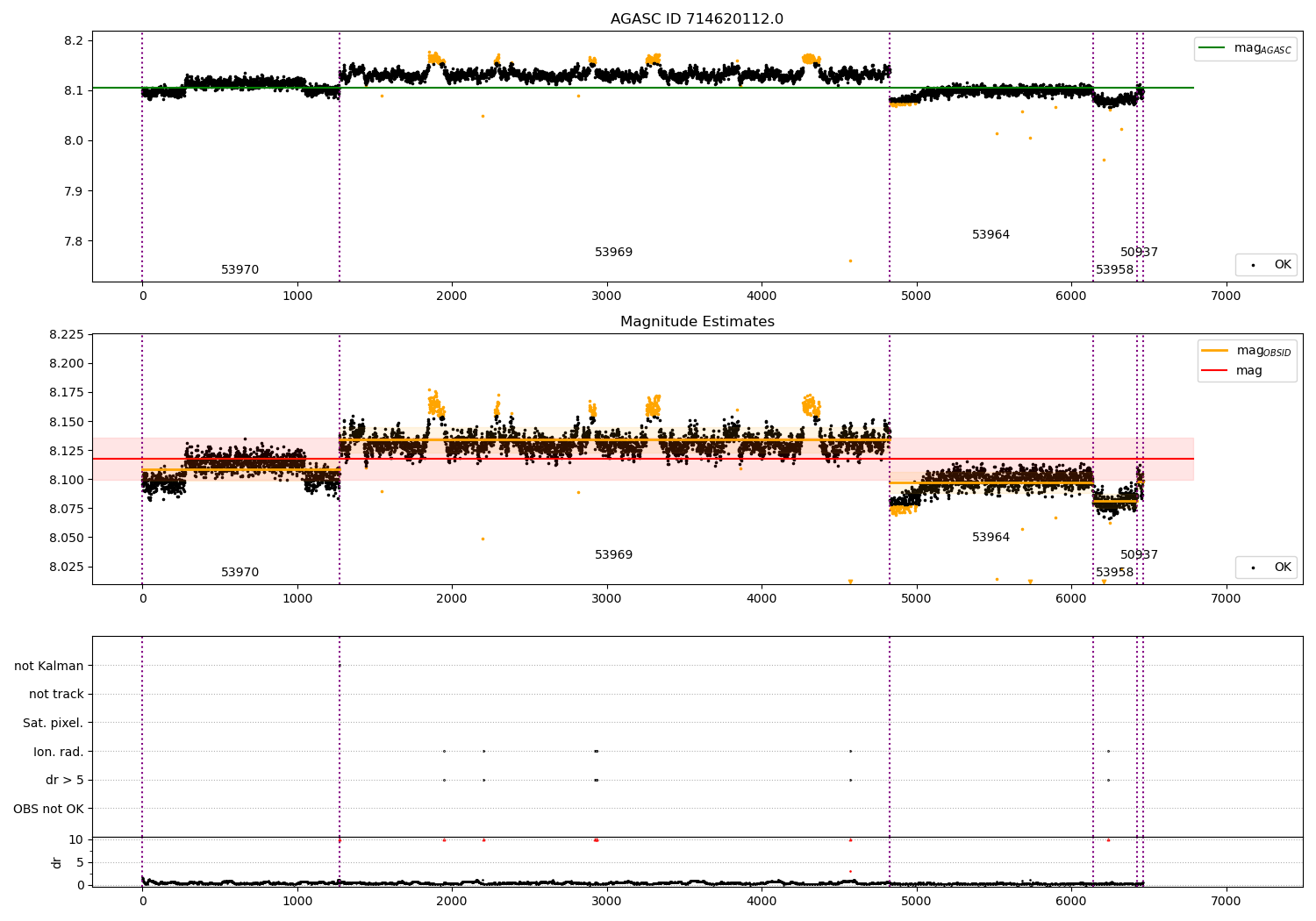
Task: Click the 7.8 y-axis tick label
Action: (x=74, y=241)
